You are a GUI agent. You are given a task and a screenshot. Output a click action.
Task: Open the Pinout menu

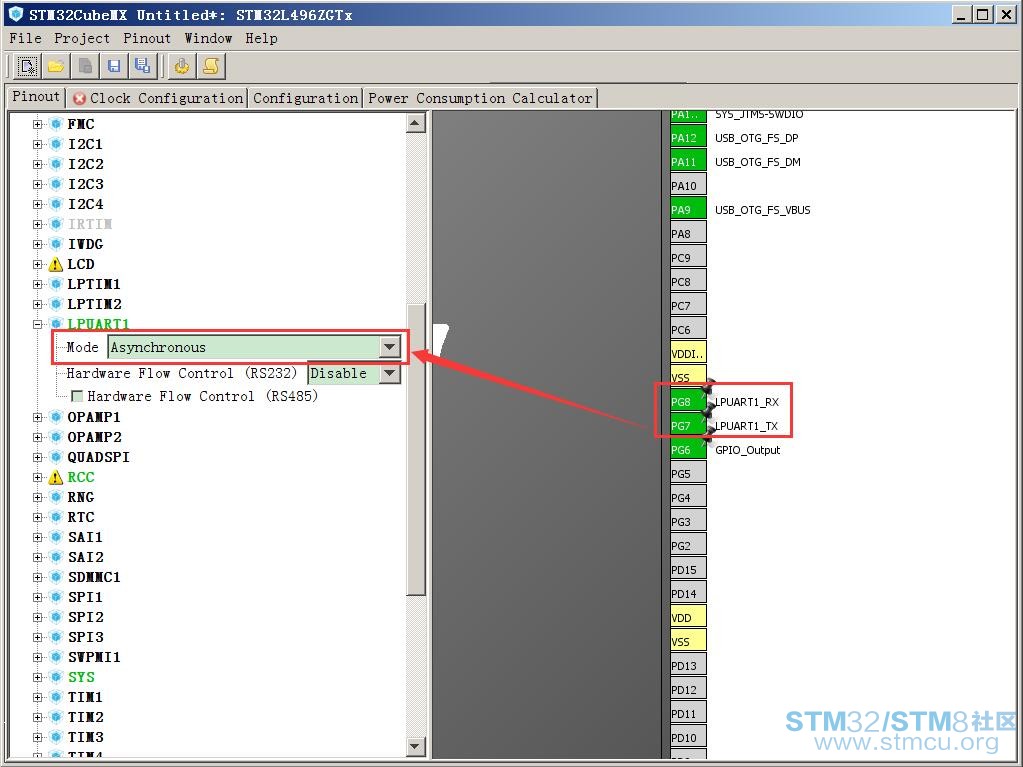click(x=147, y=38)
